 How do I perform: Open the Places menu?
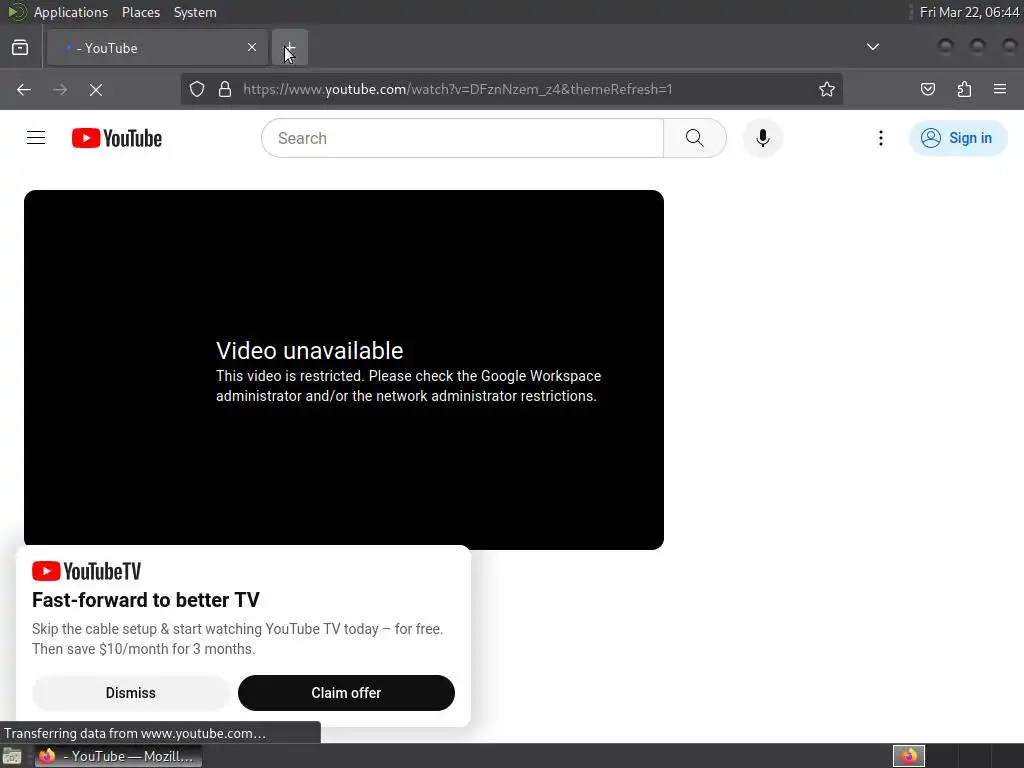tap(141, 12)
